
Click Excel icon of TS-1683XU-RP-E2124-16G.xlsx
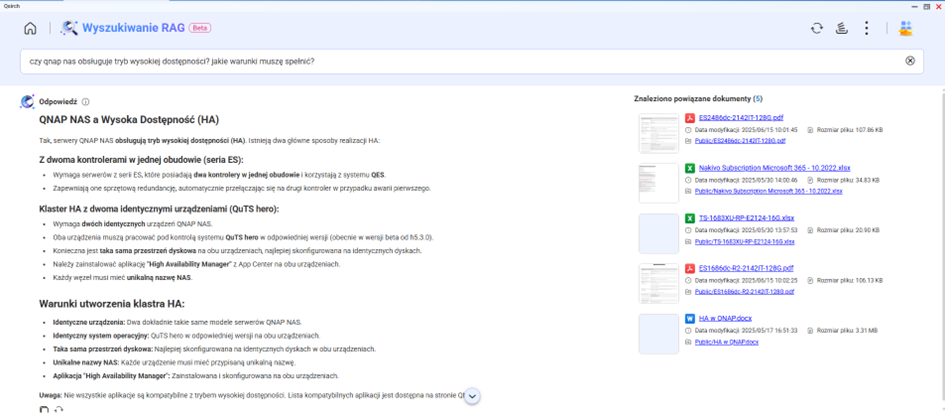click(x=690, y=218)
